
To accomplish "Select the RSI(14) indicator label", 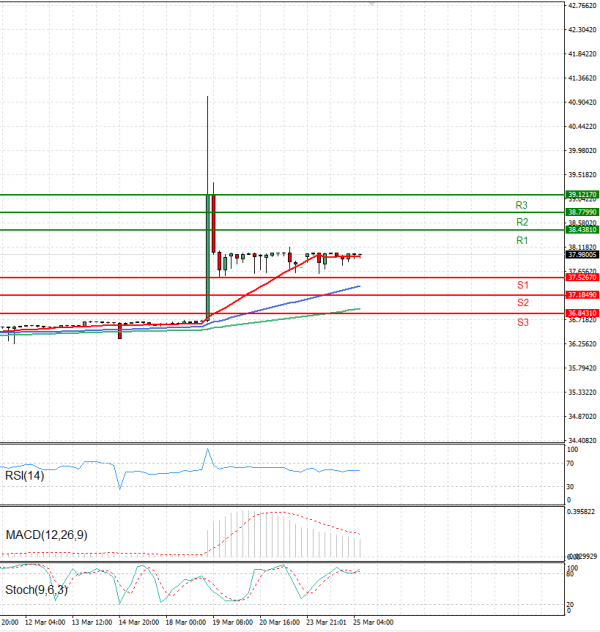I will [26, 476].
